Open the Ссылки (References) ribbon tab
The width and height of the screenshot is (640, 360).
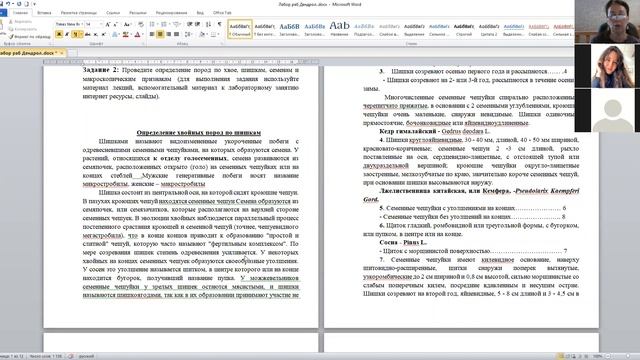pyautogui.click(x=113, y=13)
